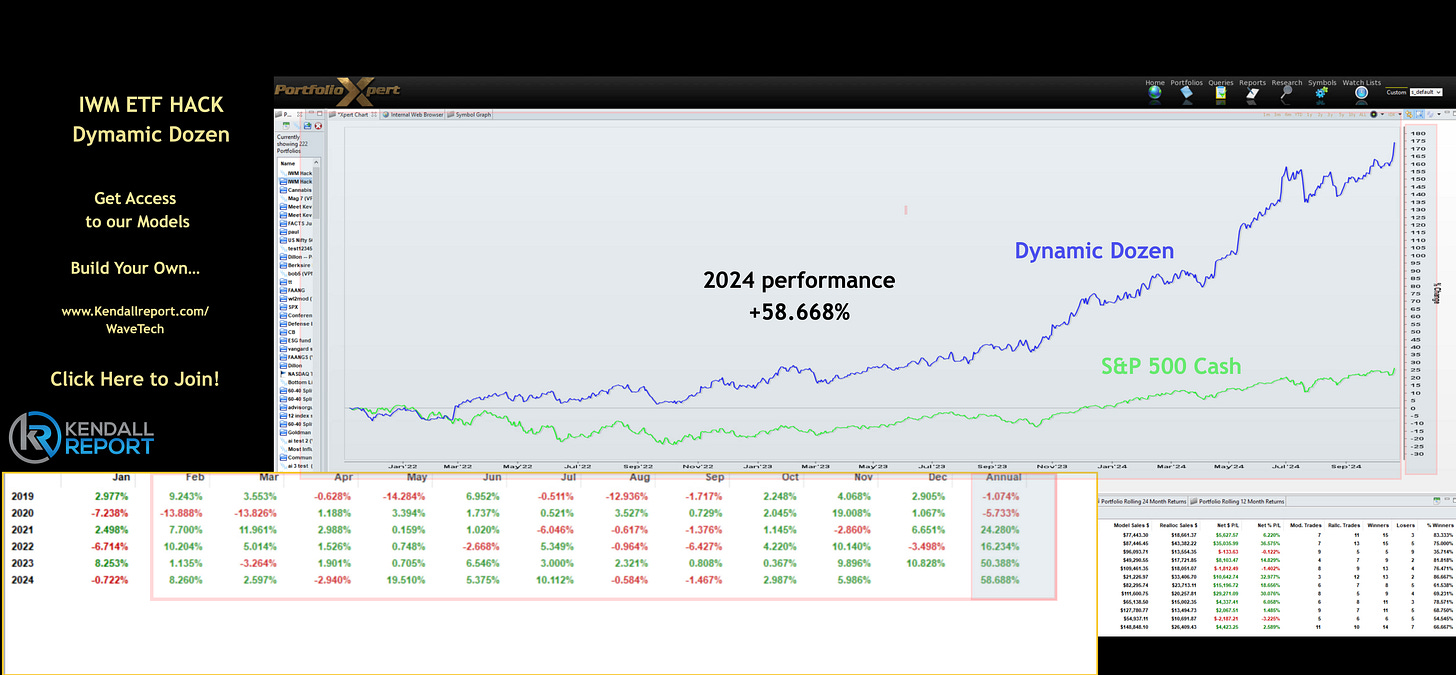Click the Model Sales $ column header
Viewport: 1456px width, 675px height.
(1131, 525)
